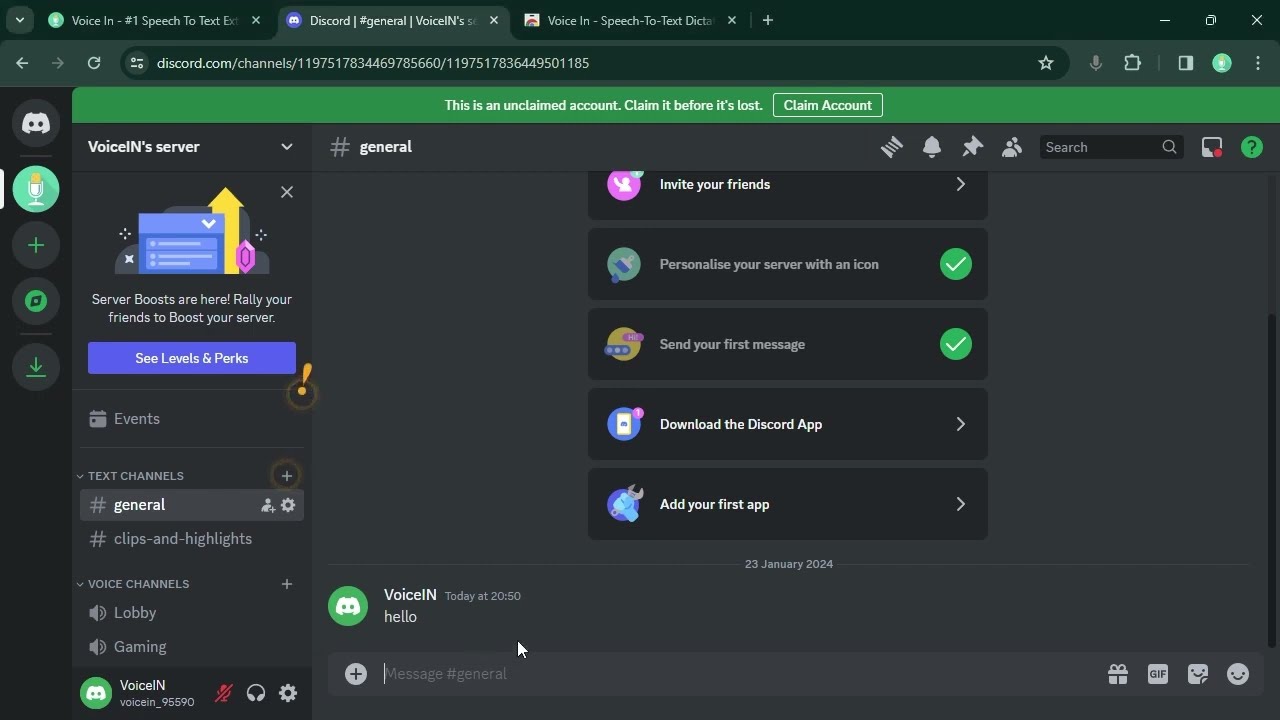Open Add your first app item
Screen dimensions: 1280x720
click(788, 504)
